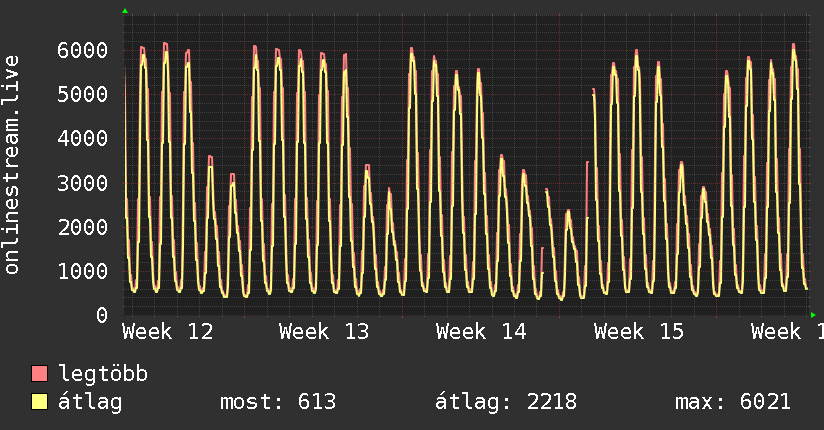Click the átlag: 2218 statistic
This screenshot has height=430, width=824.
pos(506,402)
